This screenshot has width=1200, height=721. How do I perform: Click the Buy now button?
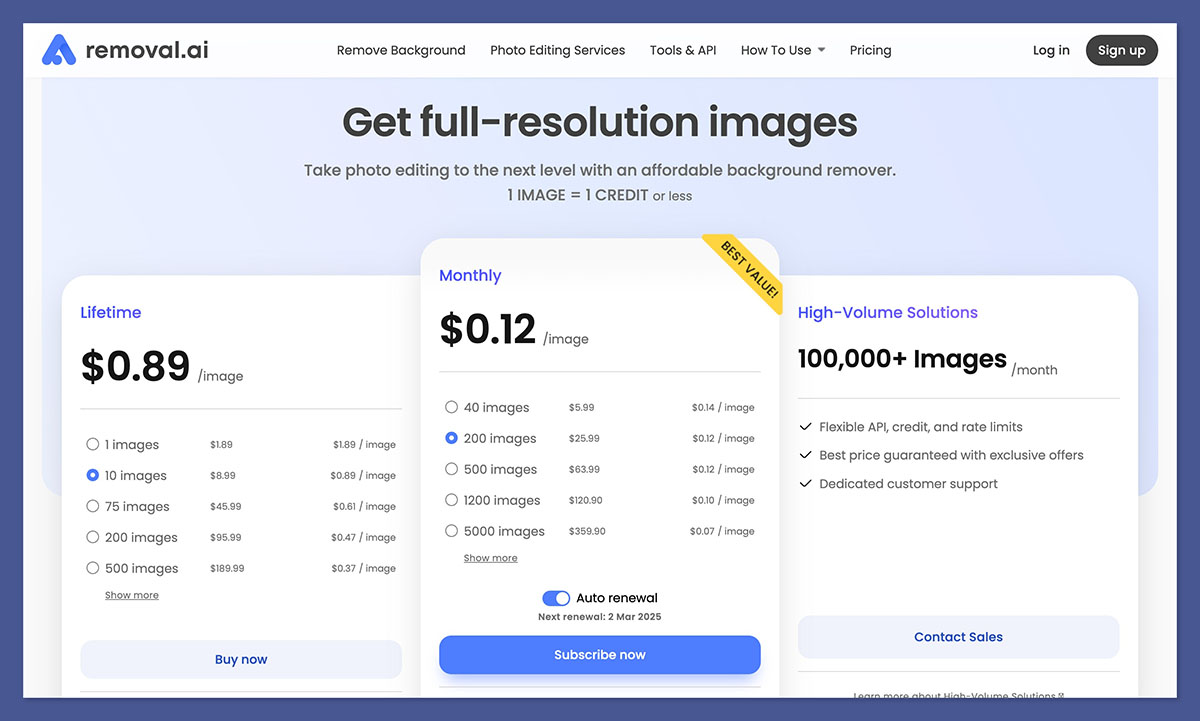[x=241, y=659]
